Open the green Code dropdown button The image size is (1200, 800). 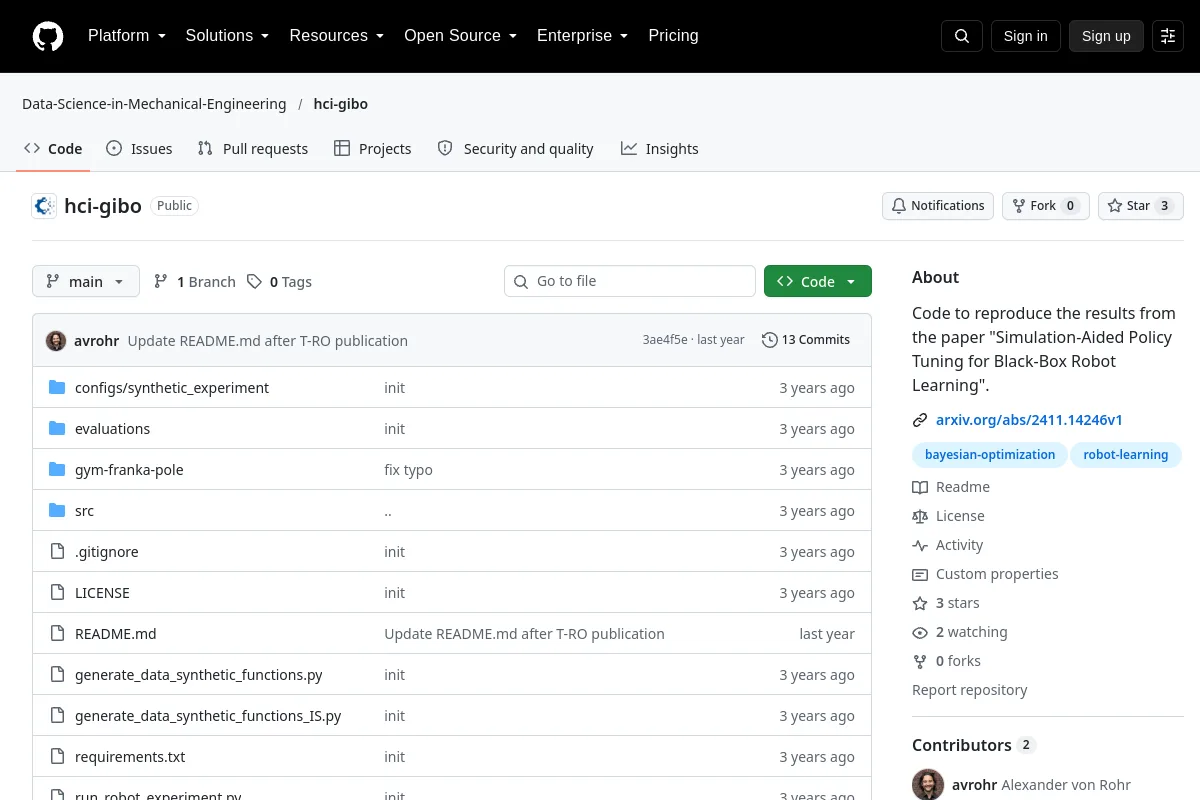[x=818, y=282]
